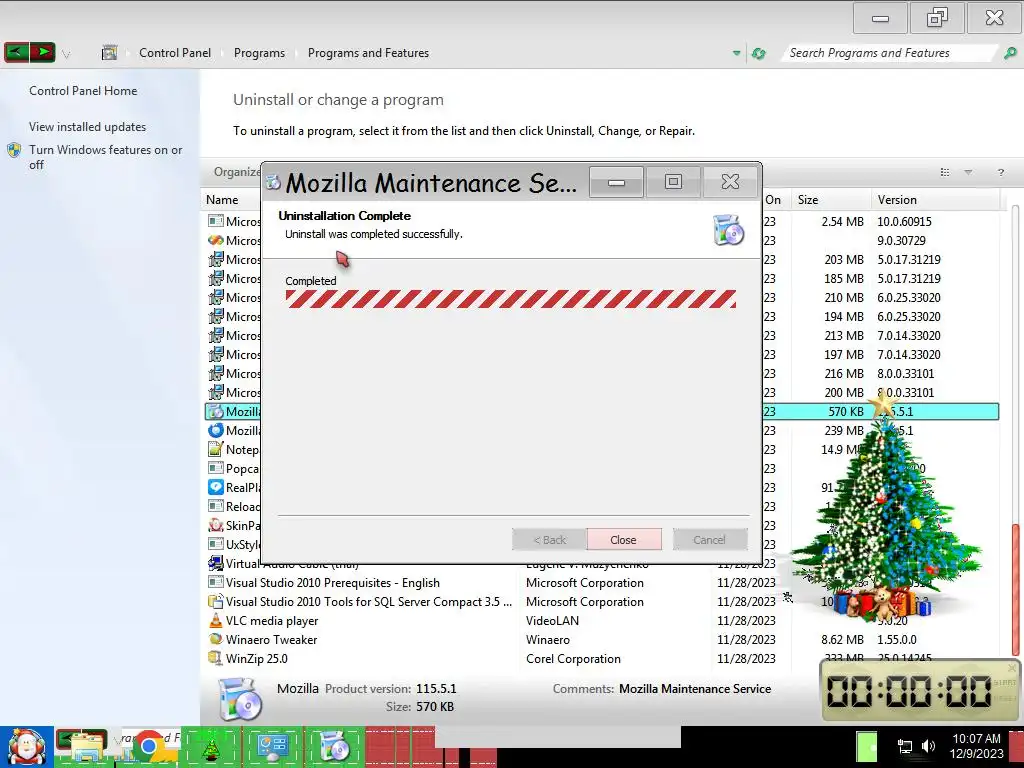The width and height of the screenshot is (1024, 768).
Task: Go forward with the green right arrow
Action: [42, 52]
